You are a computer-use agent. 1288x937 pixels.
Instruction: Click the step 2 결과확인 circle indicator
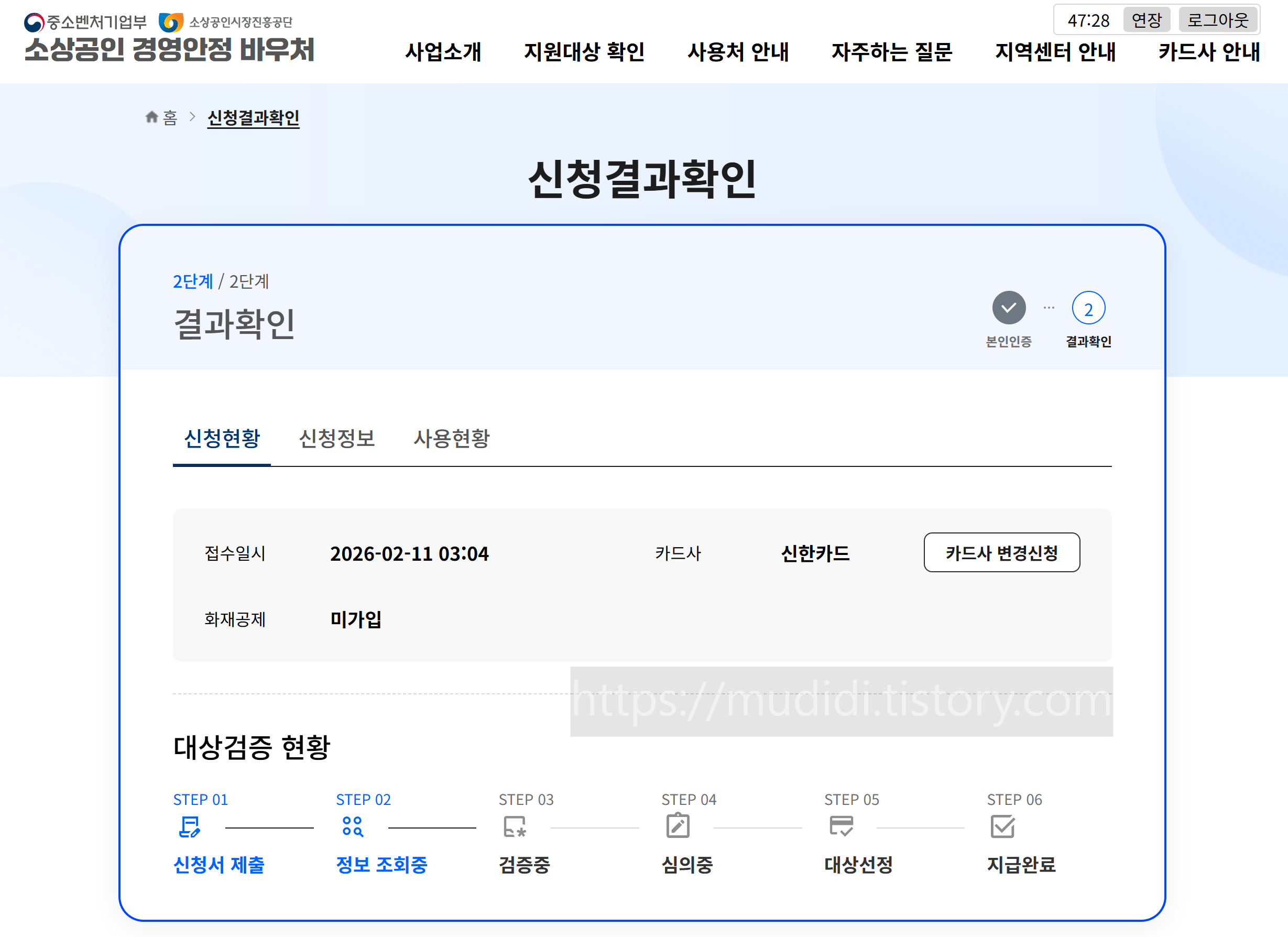pos(1088,308)
